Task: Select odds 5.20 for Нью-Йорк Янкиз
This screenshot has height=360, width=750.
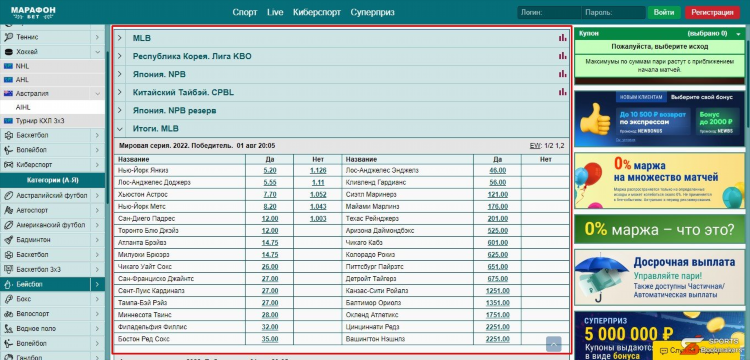Action: pyautogui.click(x=270, y=171)
